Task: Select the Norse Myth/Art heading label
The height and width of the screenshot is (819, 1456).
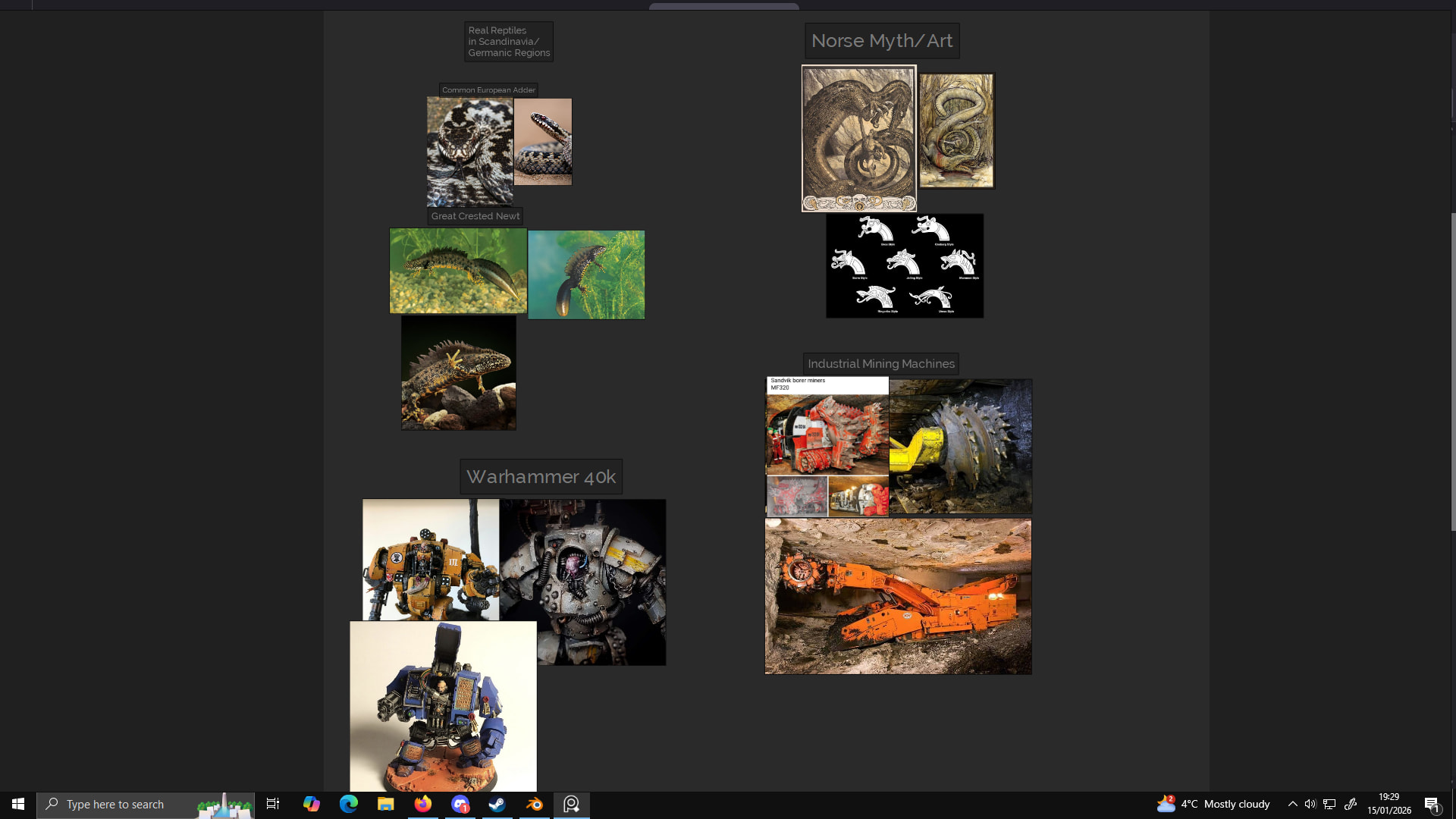Action: (x=881, y=41)
